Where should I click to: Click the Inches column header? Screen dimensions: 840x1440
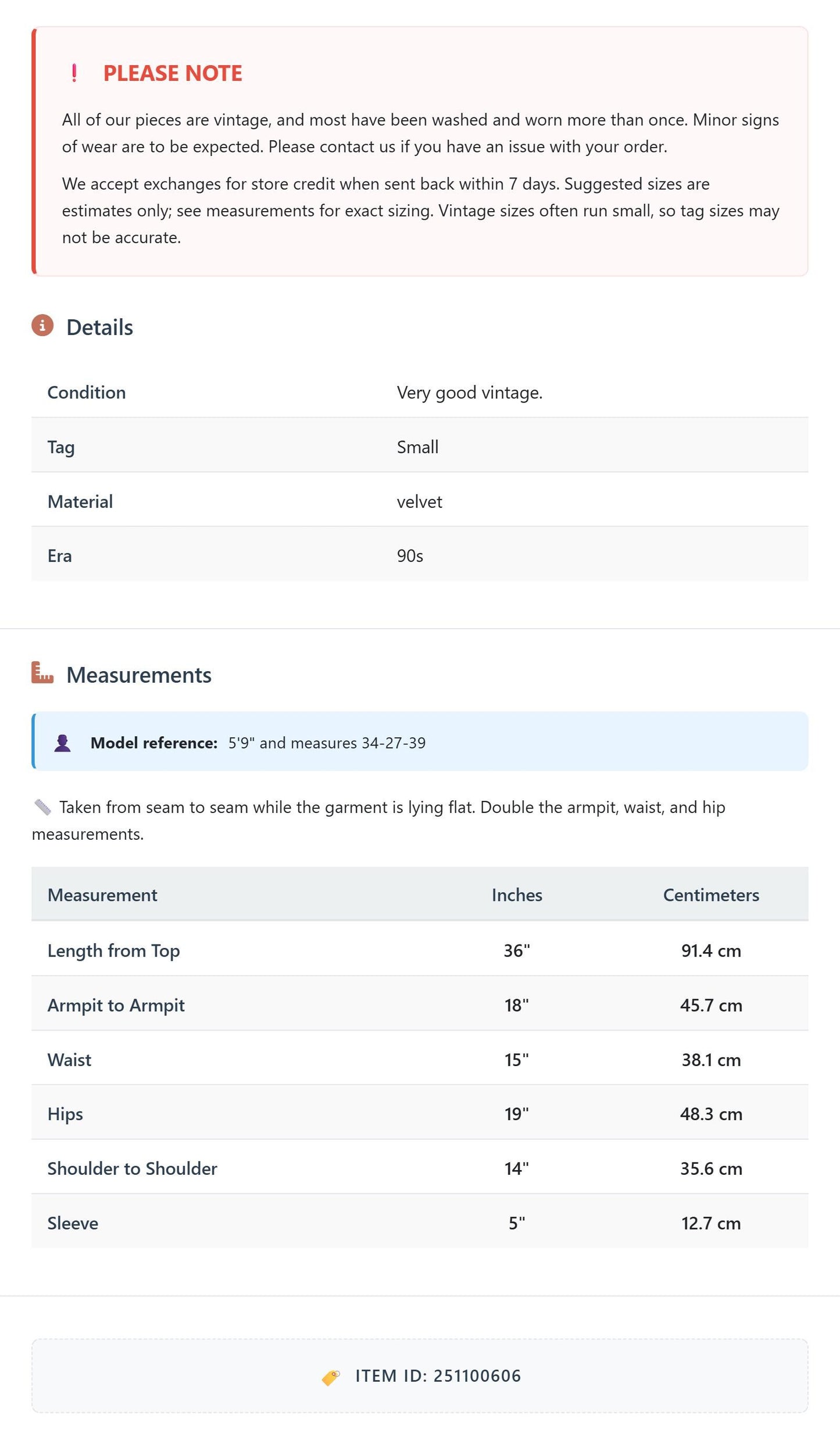pyautogui.click(x=517, y=894)
